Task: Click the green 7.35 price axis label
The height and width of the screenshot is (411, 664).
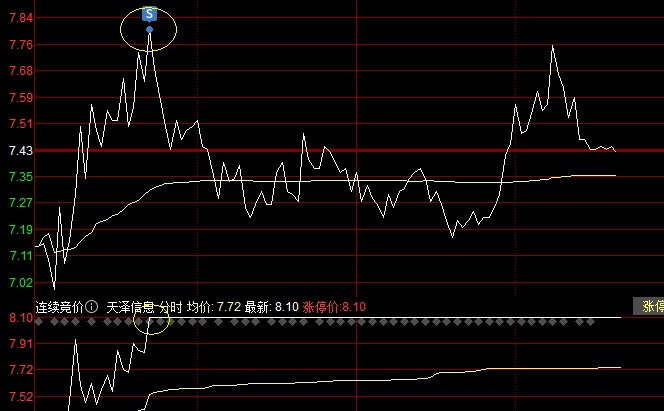Action: (x=21, y=177)
